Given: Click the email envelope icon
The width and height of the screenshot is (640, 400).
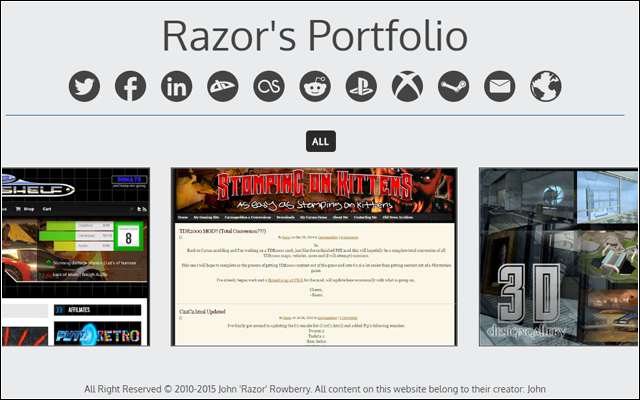Looking at the screenshot, I should [500, 86].
